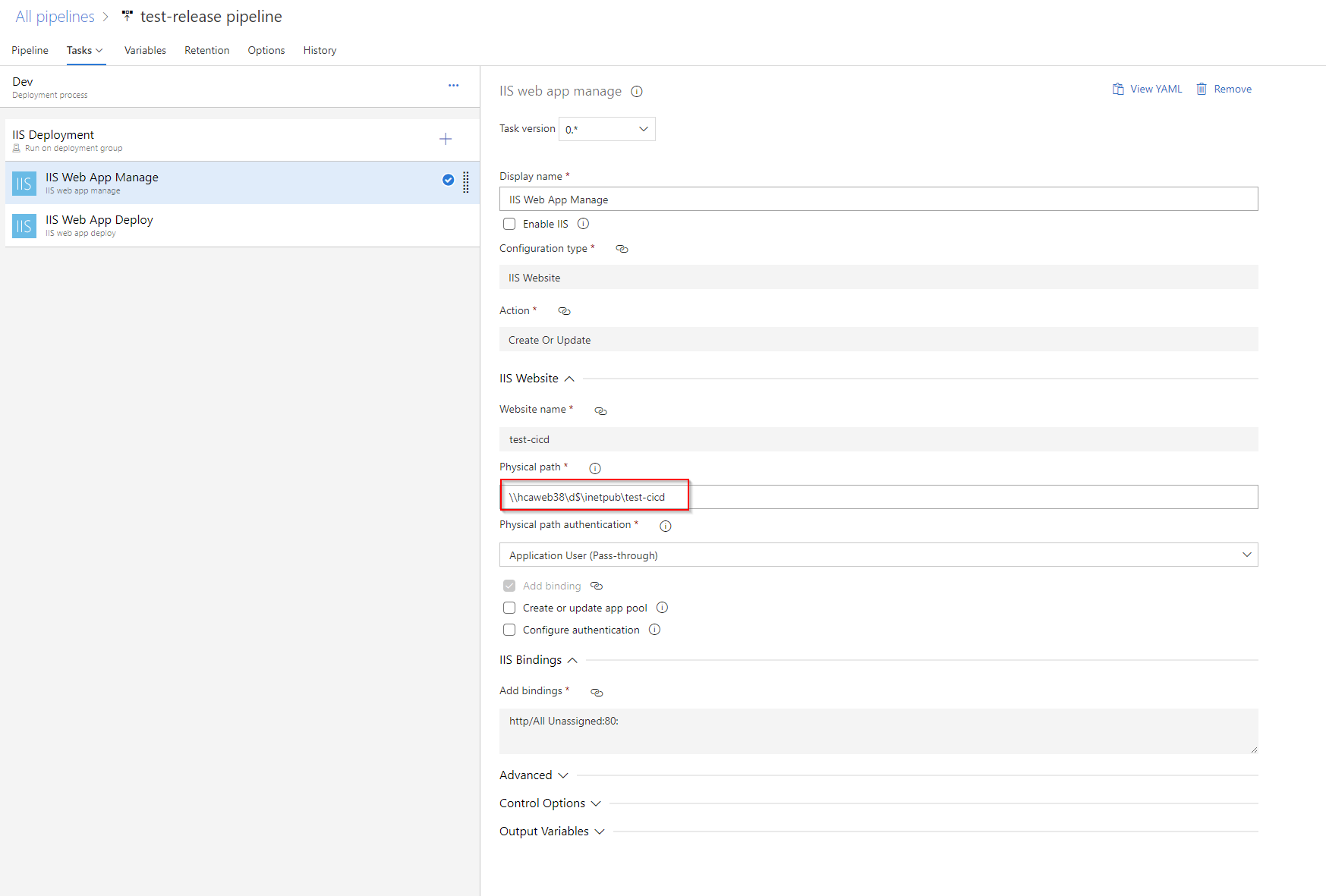Screen dimensions: 1326x896
Task: Click the Physical path input field
Action: click(878, 497)
